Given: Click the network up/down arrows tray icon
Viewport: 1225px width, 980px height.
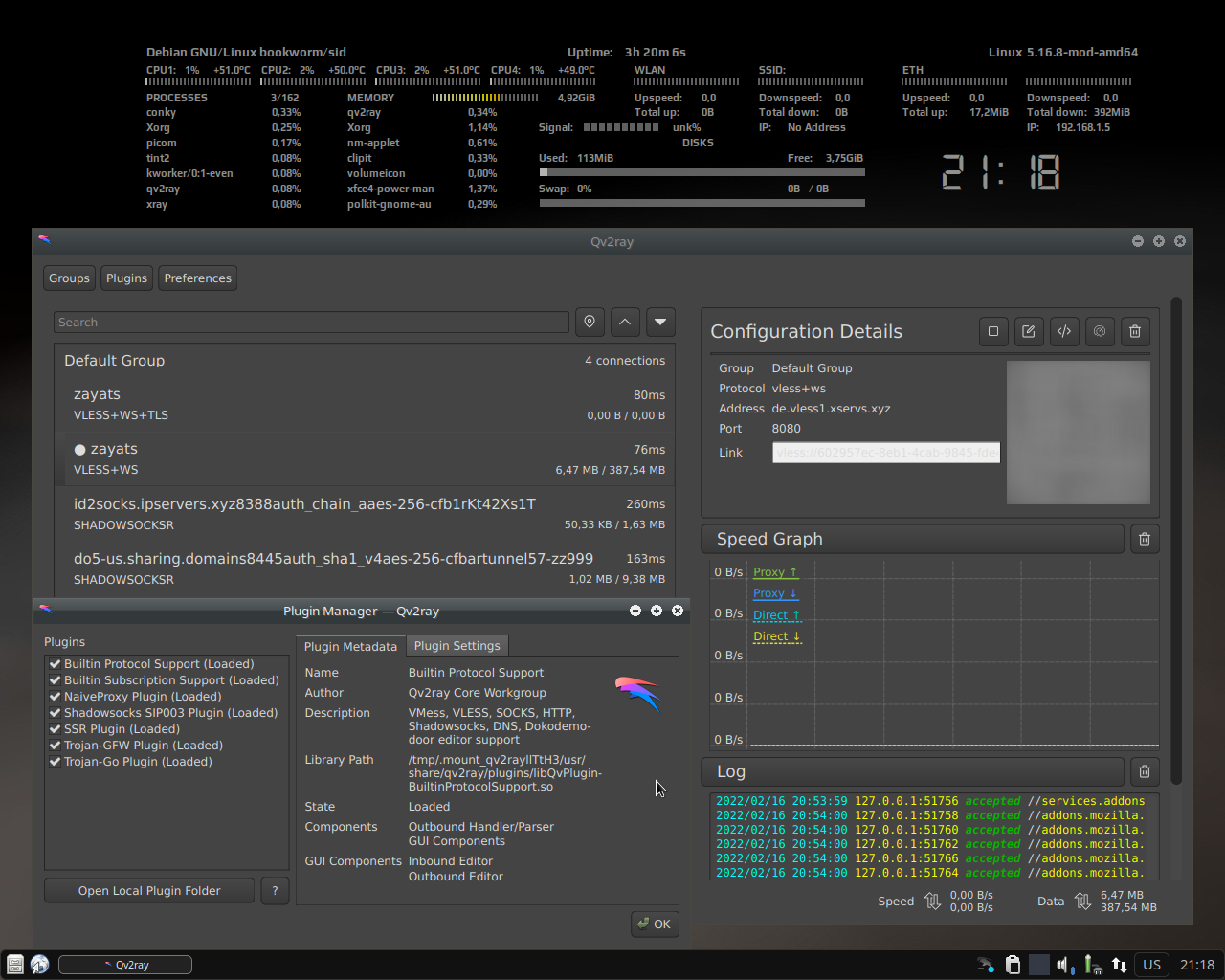Looking at the screenshot, I should click(1119, 965).
